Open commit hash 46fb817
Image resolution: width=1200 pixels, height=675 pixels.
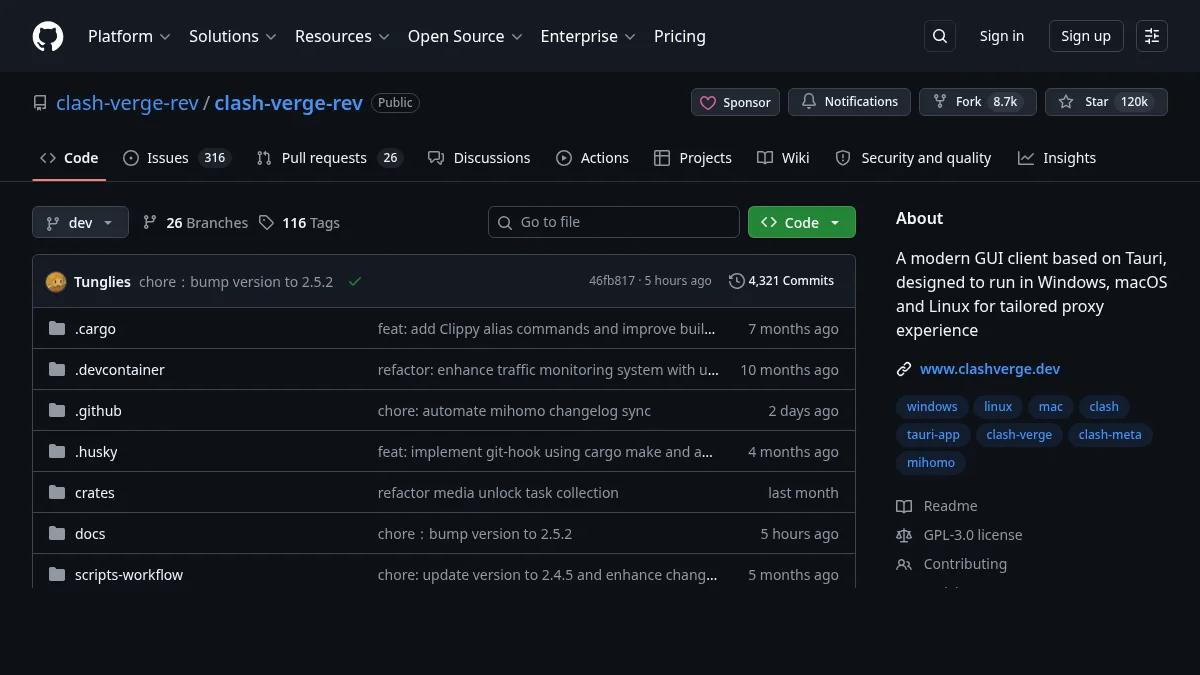[612, 281]
